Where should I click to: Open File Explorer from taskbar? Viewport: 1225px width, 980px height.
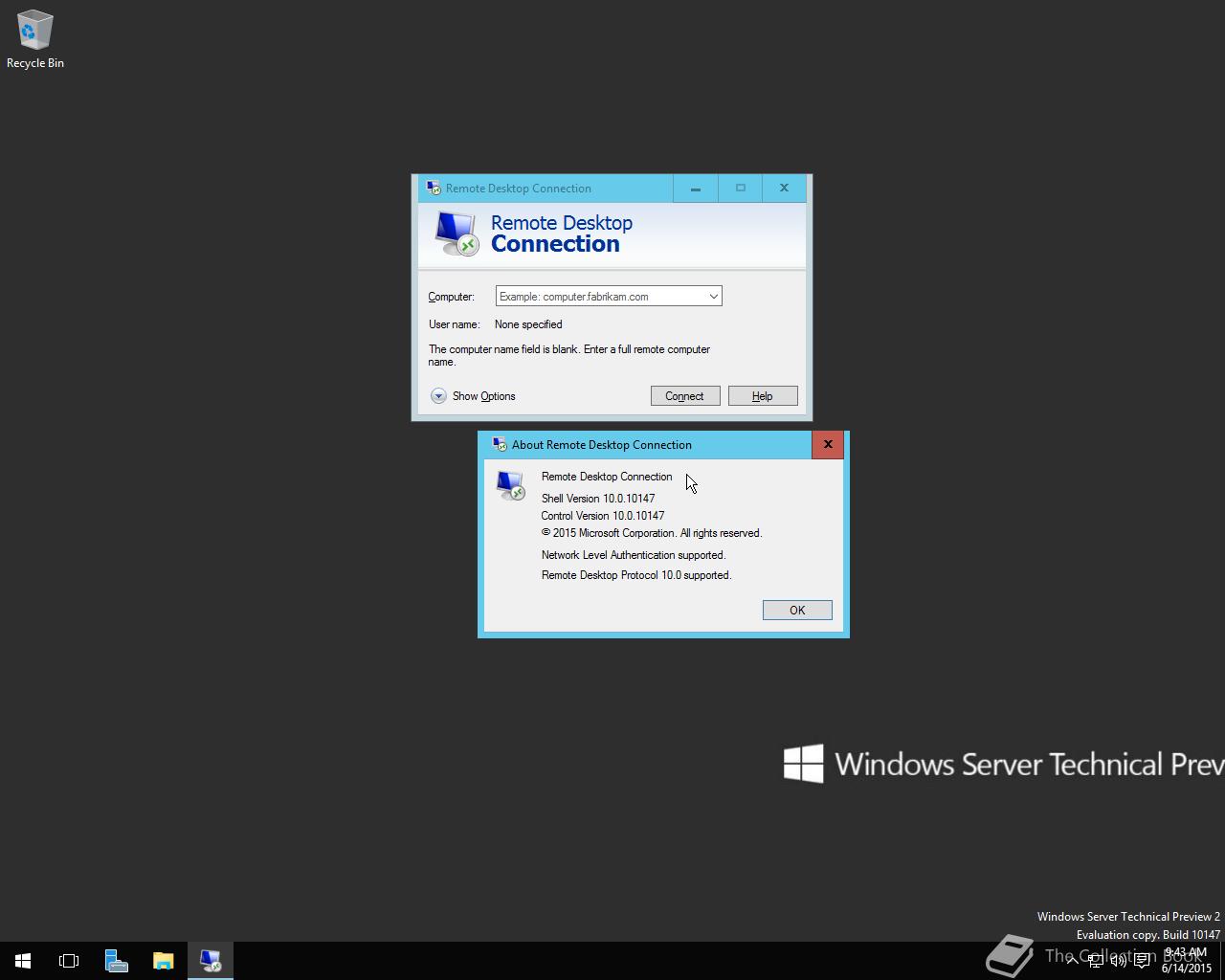pyautogui.click(x=163, y=961)
